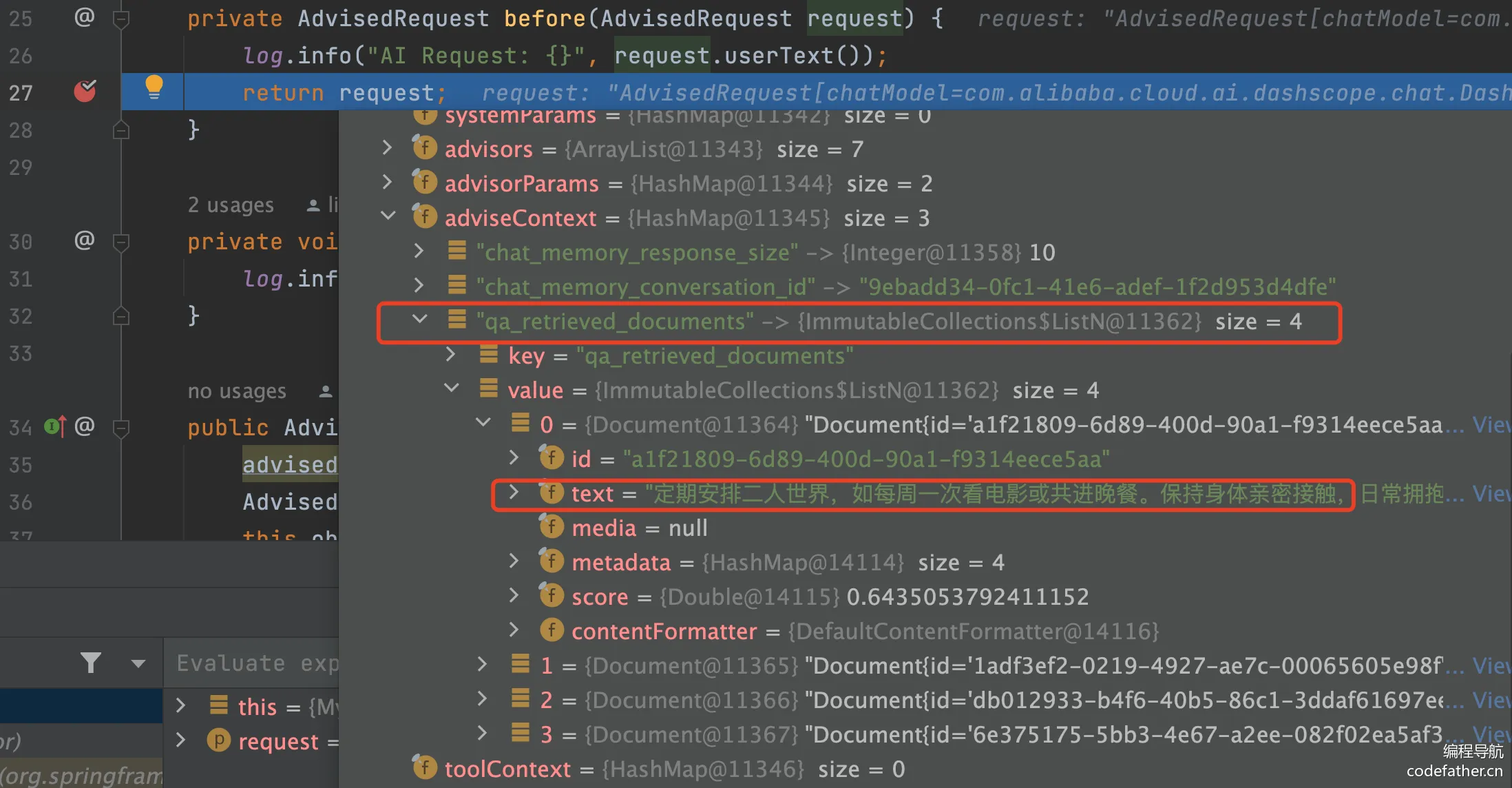This screenshot has width=1512, height=788.
Task: Expand the text field of document 0
Action: (x=514, y=492)
